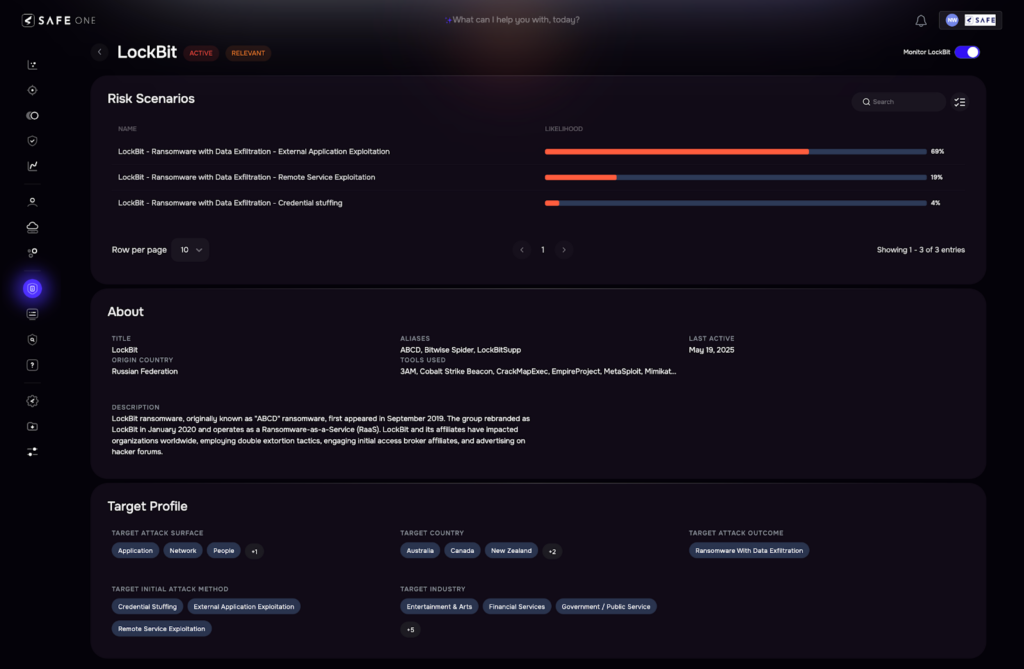
Task: Click the 'Russian Federation' origin country value
Action: coord(144,371)
